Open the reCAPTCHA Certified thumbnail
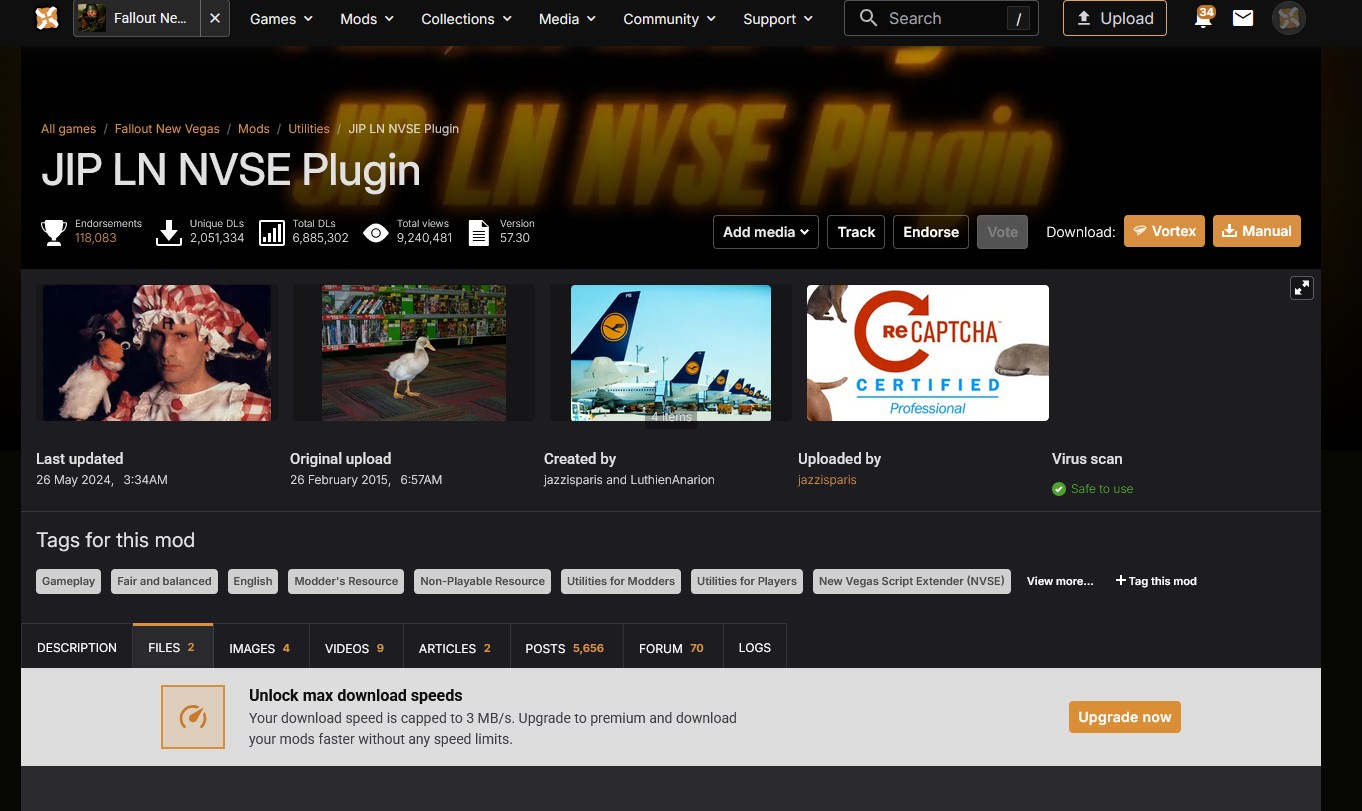The height and width of the screenshot is (811, 1362). point(928,353)
